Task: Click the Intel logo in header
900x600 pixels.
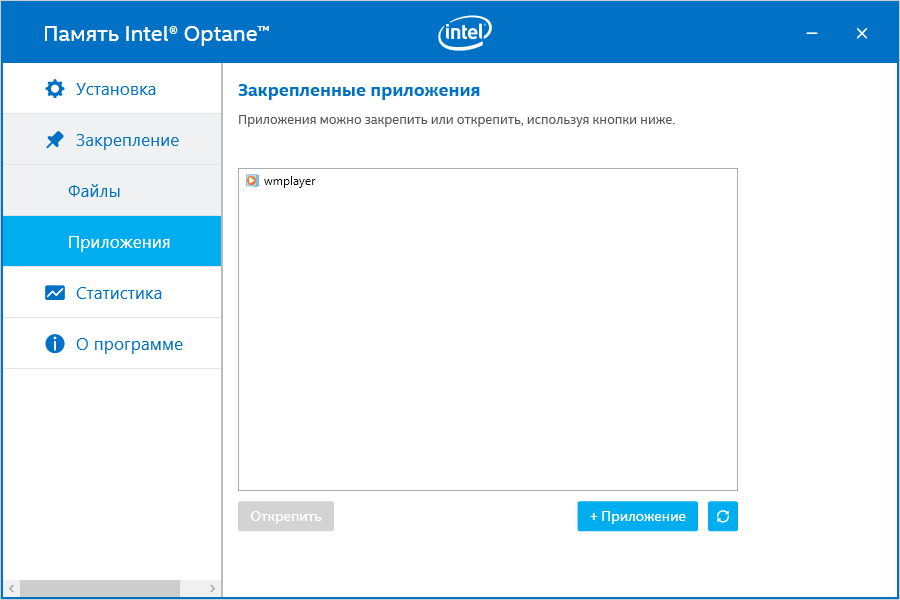Action: pyautogui.click(x=465, y=34)
